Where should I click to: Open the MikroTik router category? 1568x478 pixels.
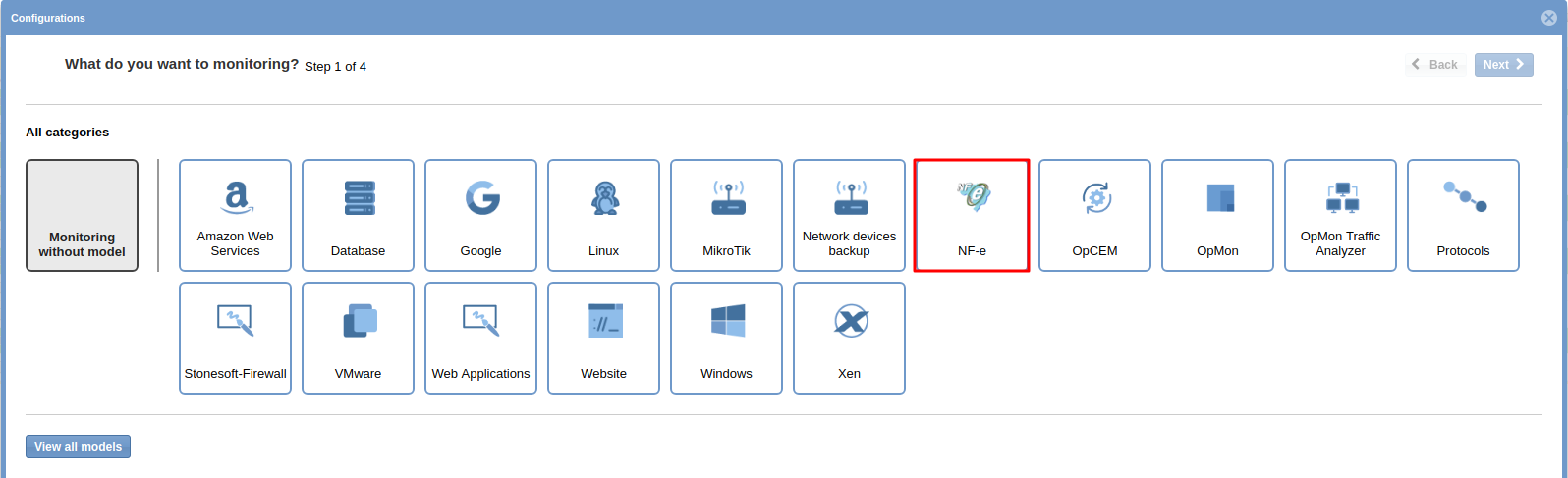[x=726, y=215]
